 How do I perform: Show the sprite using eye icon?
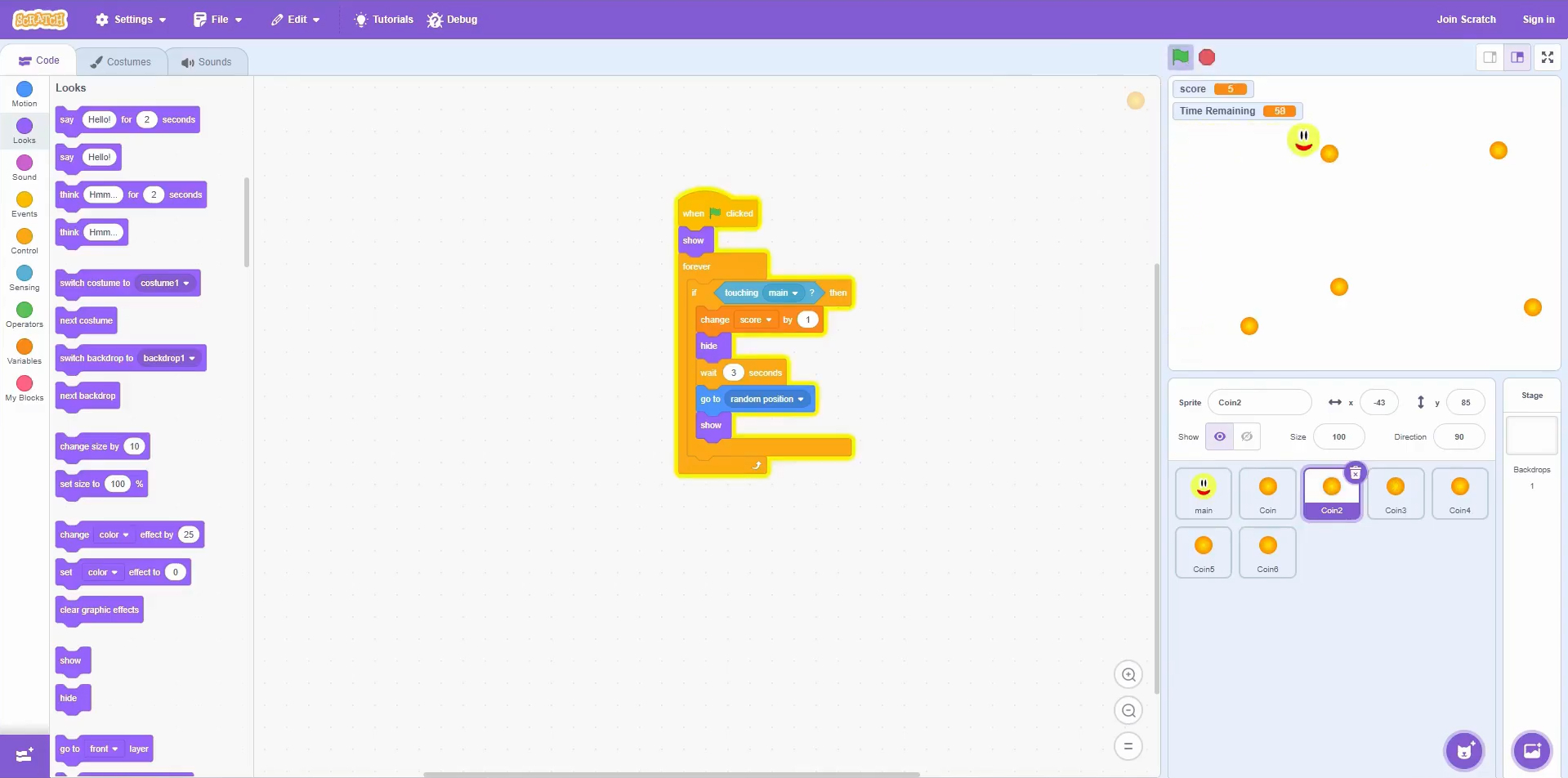tap(1219, 436)
